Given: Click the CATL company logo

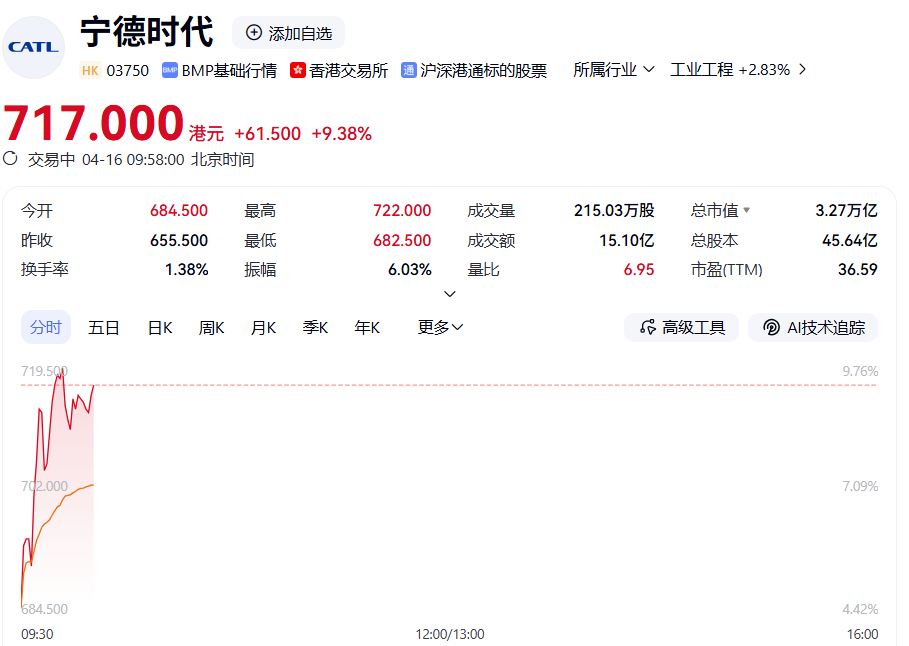Looking at the screenshot, I should (33, 47).
